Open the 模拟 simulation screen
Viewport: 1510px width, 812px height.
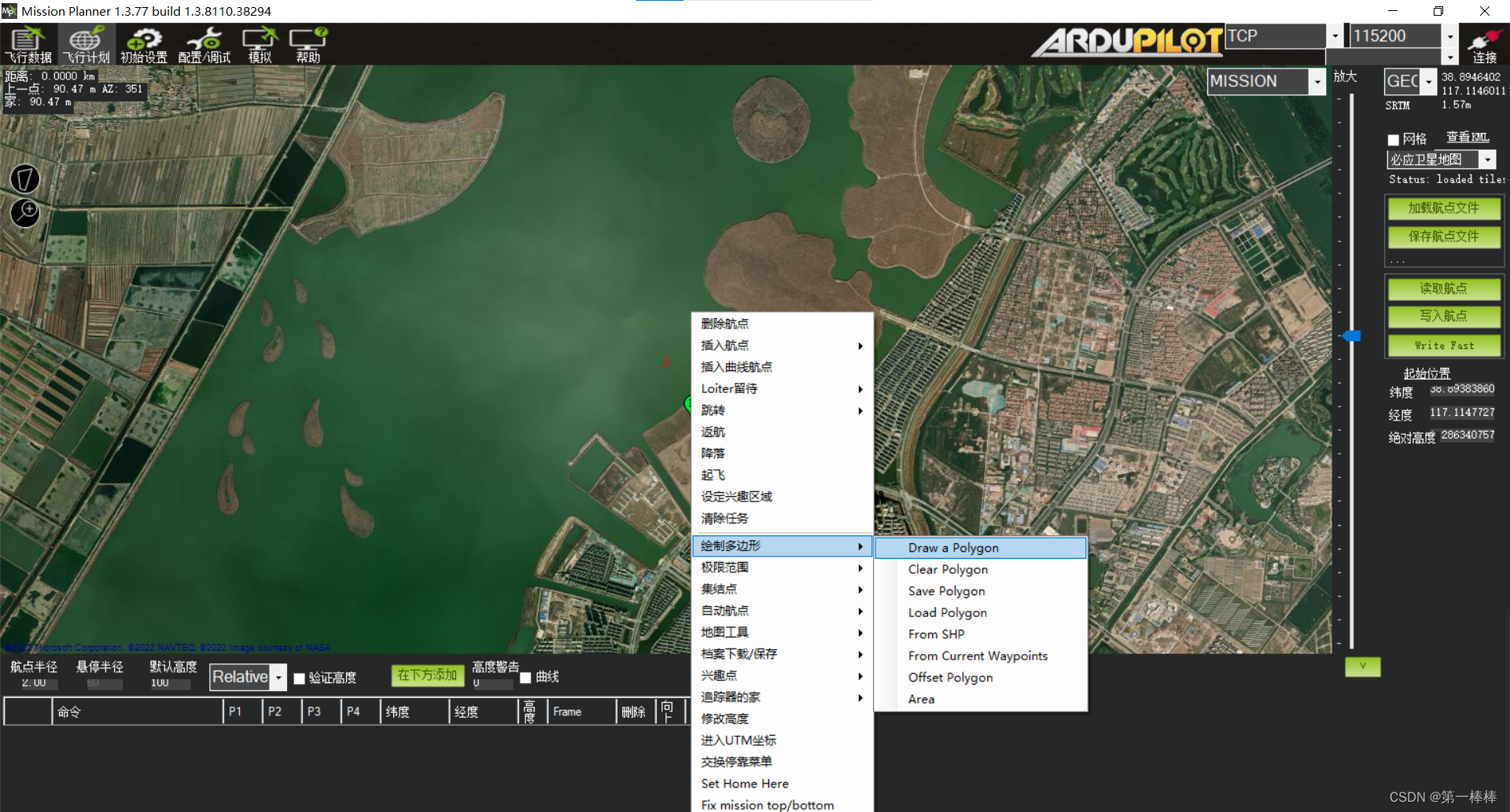tap(260, 45)
